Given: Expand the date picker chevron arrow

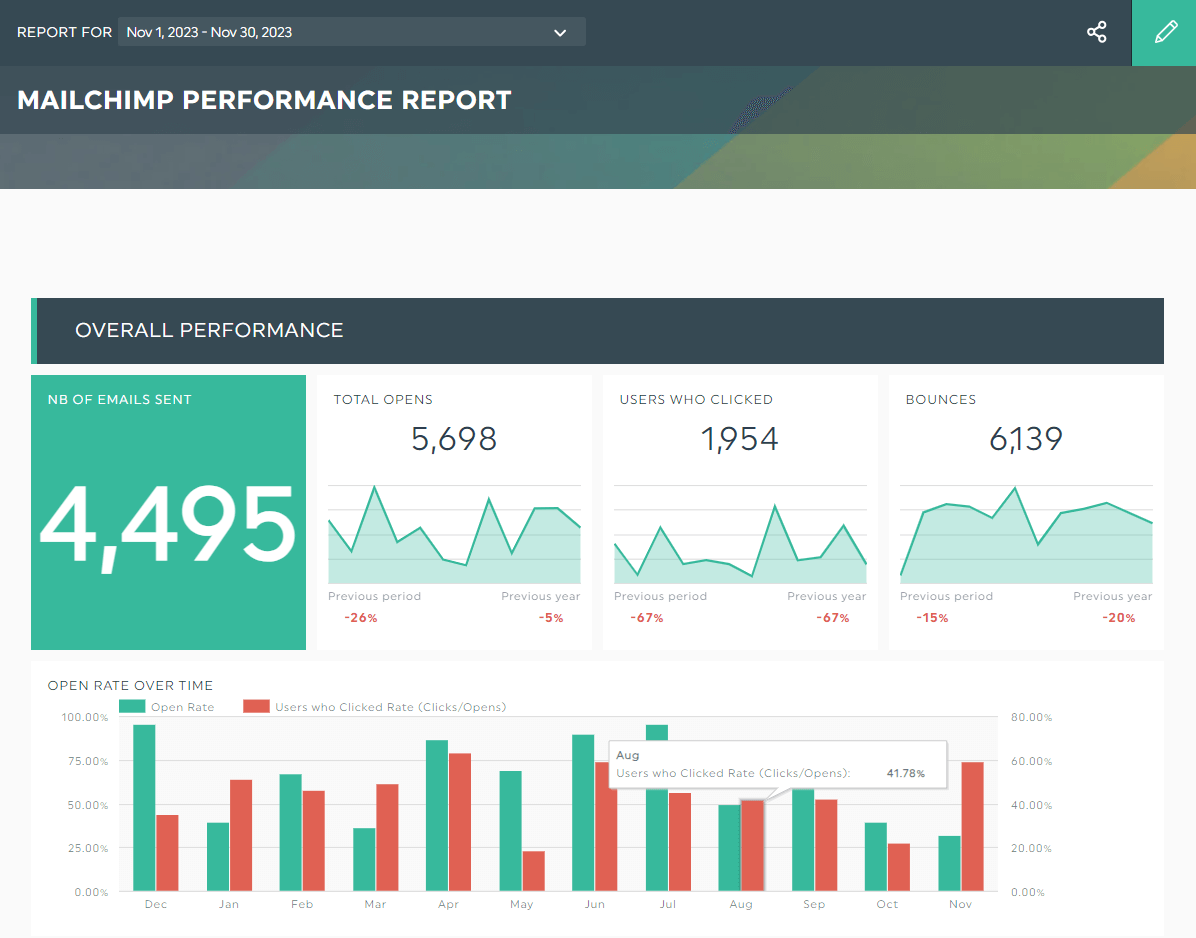Looking at the screenshot, I should click(560, 33).
